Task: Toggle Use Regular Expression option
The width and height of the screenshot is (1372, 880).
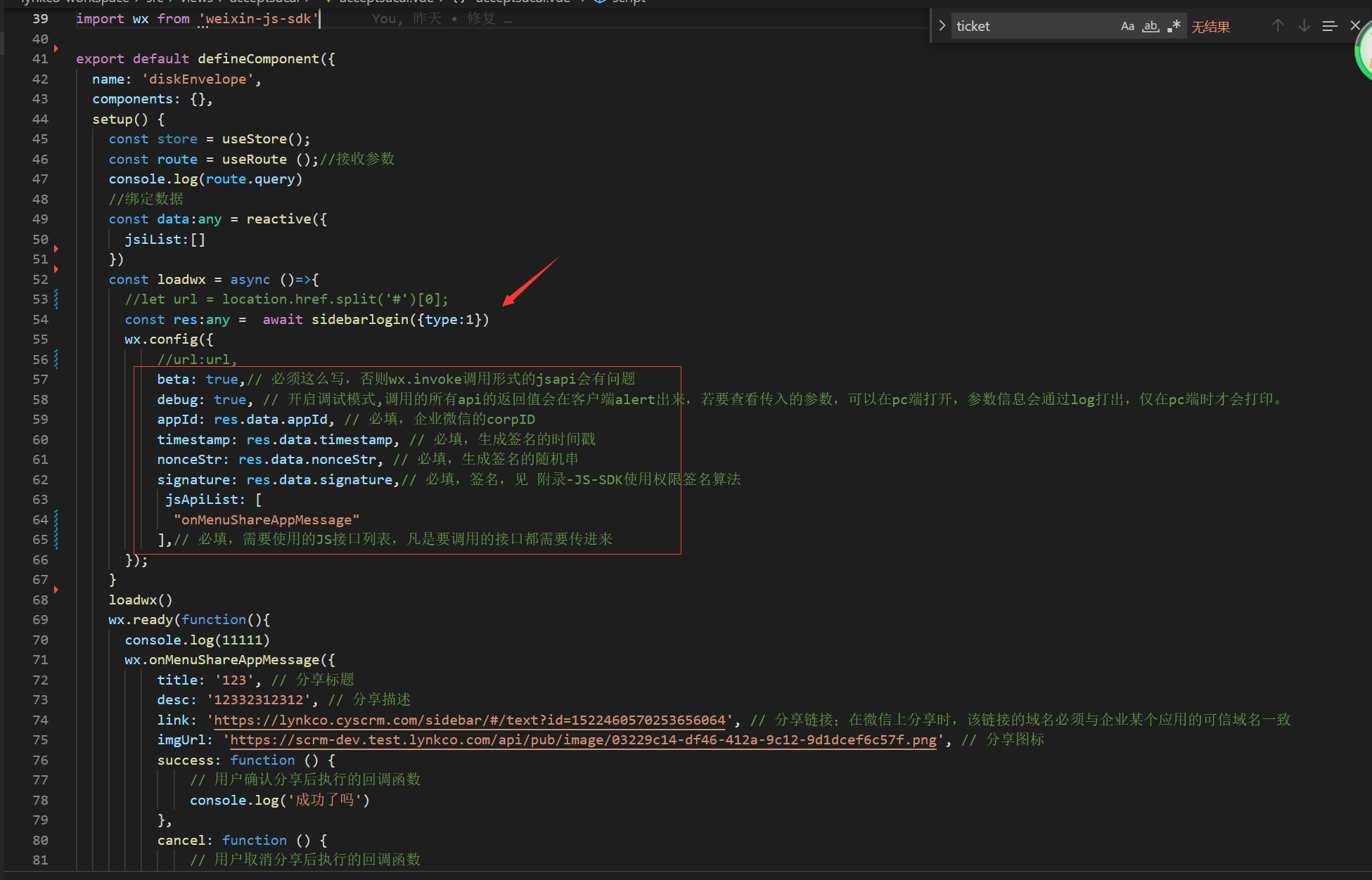Action: click(1174, 27)
